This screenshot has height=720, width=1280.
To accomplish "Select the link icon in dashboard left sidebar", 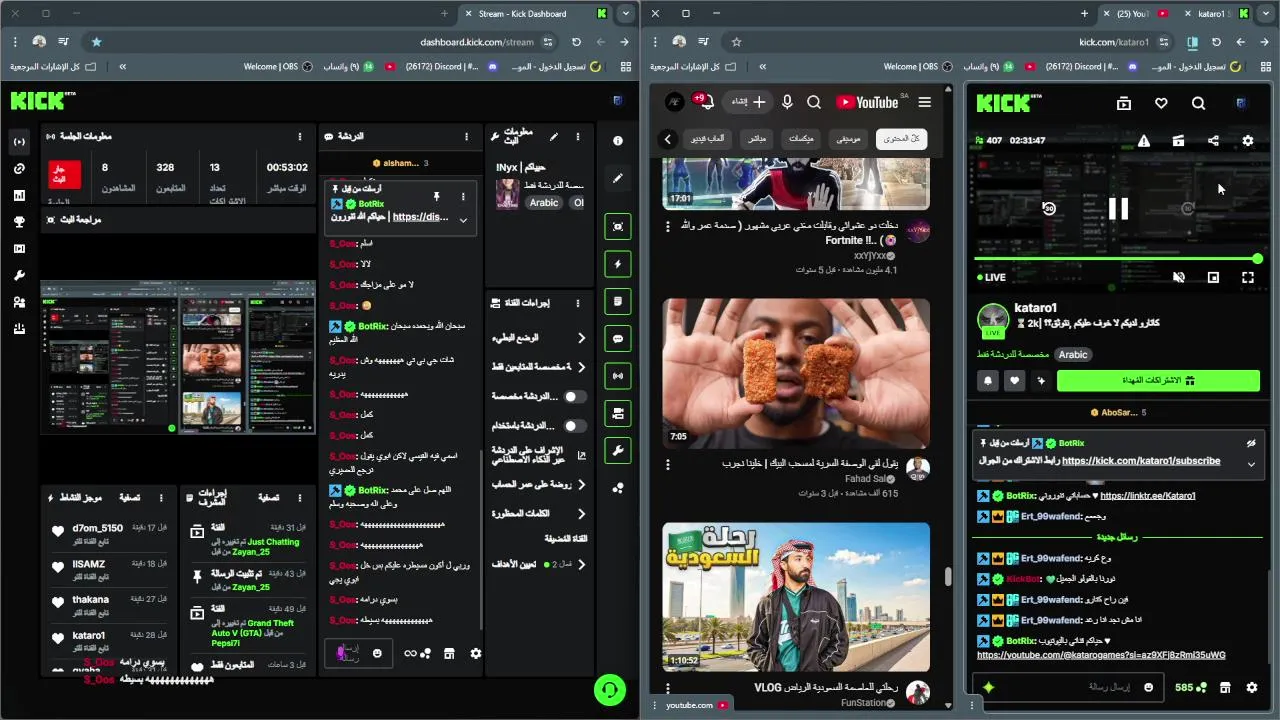I will [x=19, y=169].
